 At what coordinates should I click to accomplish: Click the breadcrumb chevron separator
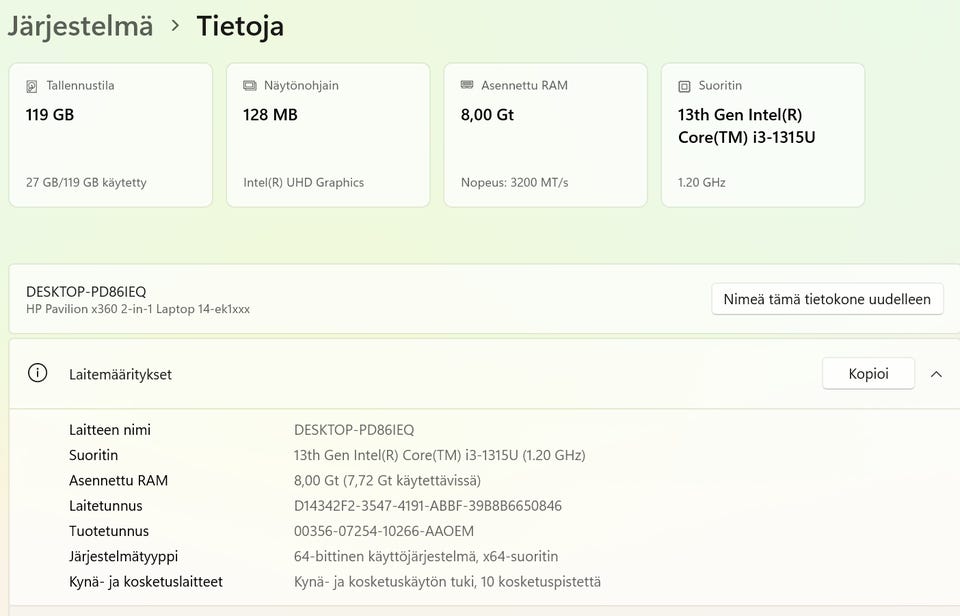pyautogui.click(x=176, y=26)
